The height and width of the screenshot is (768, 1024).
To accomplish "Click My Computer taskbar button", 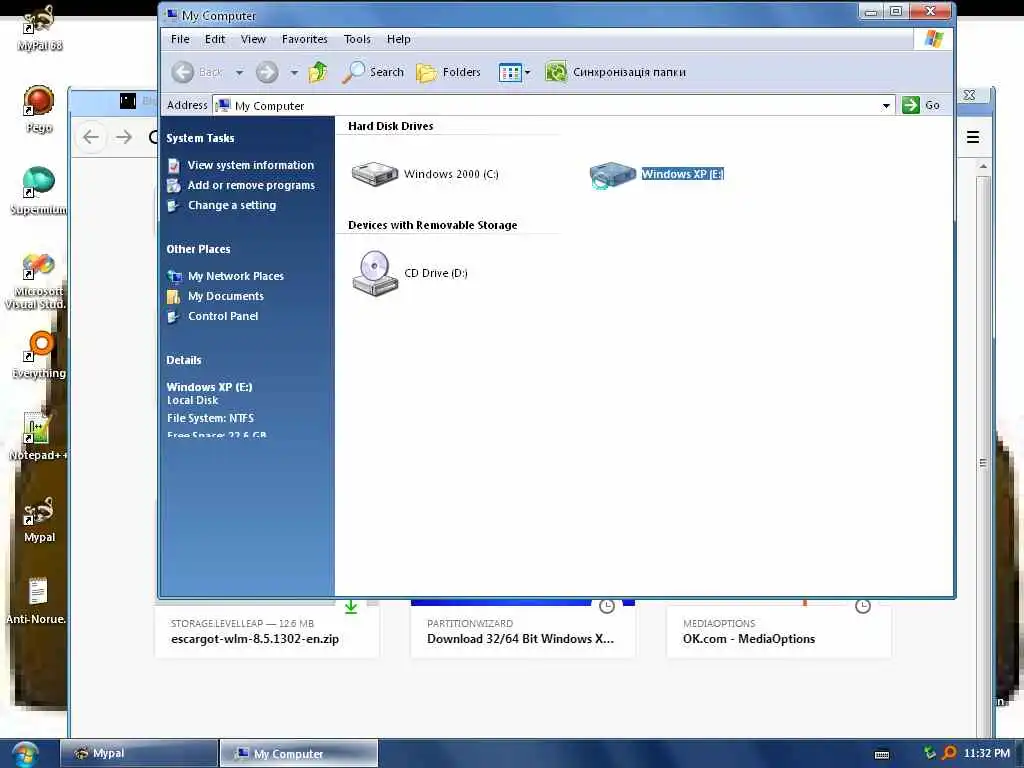I will pos(299,753).
